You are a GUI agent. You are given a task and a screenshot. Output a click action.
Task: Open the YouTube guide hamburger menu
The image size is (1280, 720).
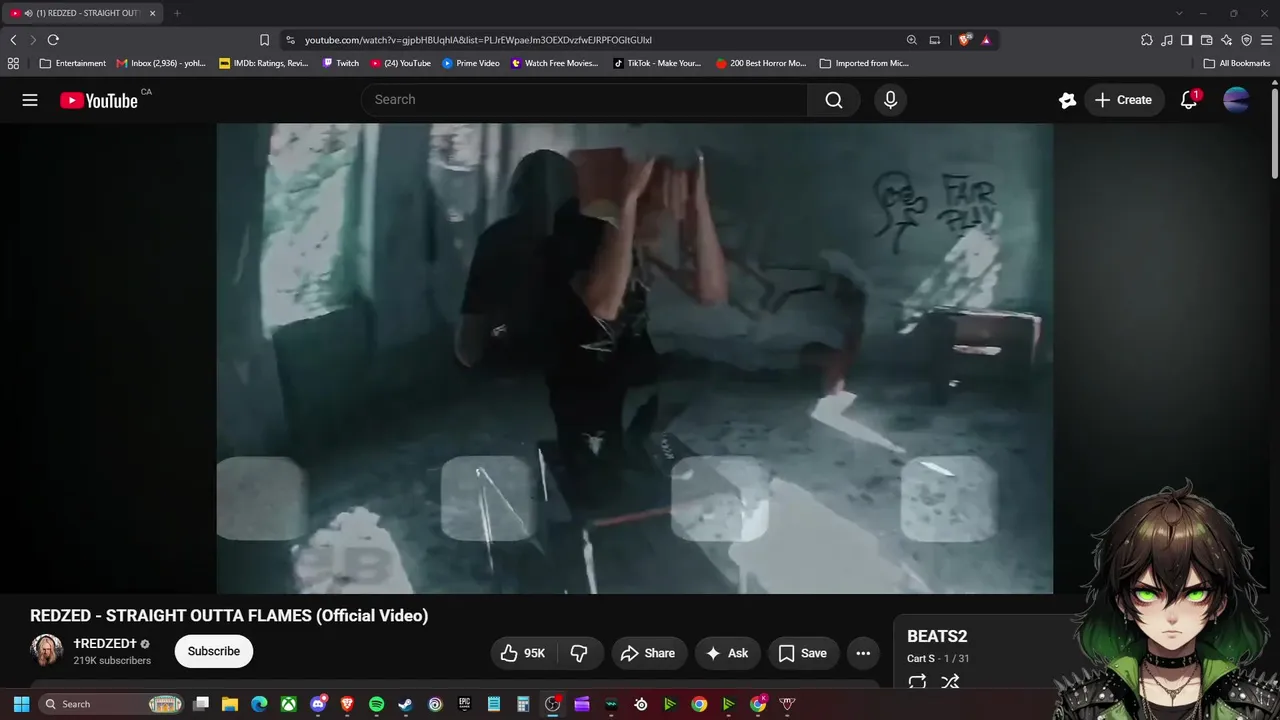pyautogui.click(x=30, y=100)
